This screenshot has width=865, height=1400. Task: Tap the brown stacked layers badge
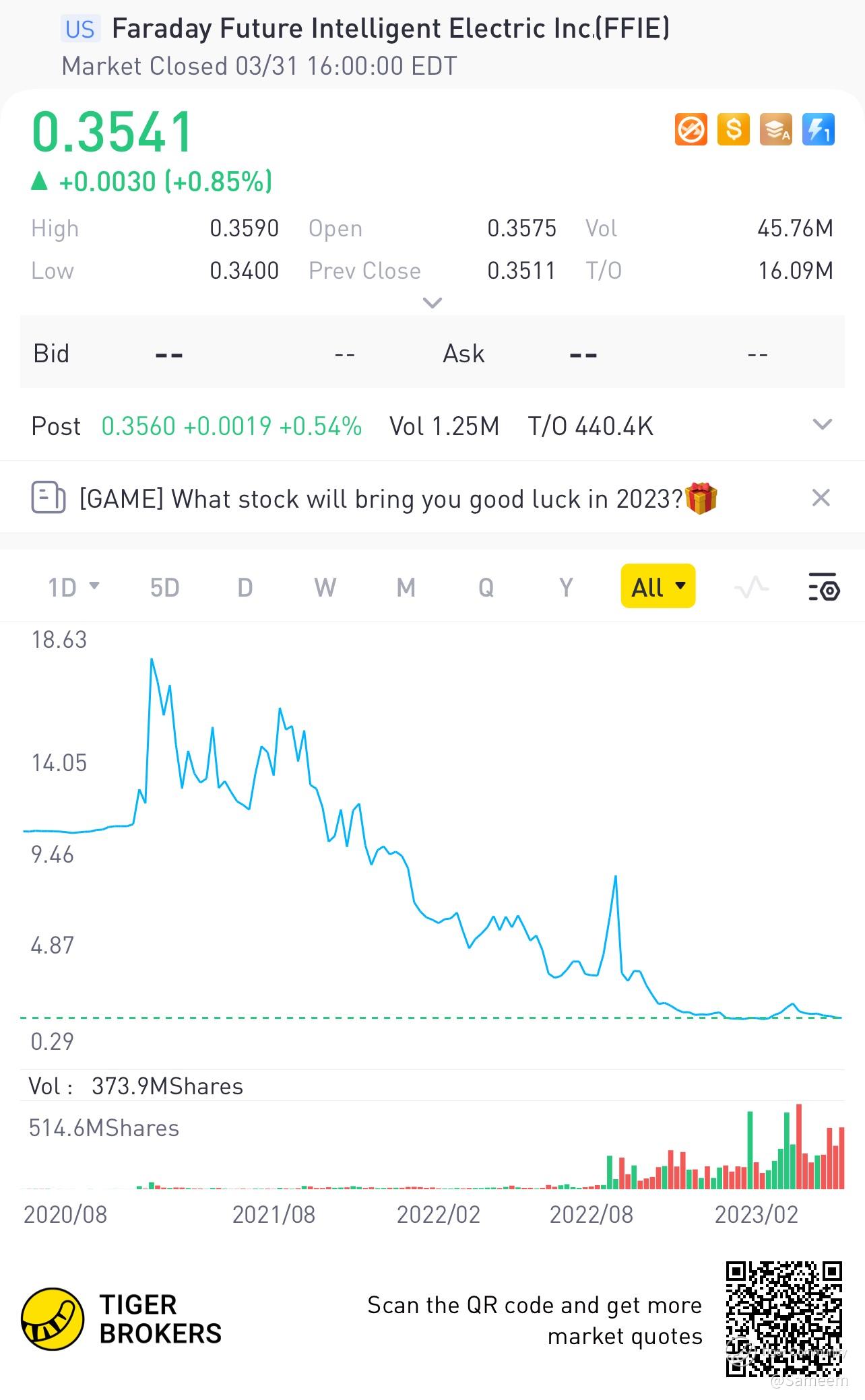pyautogui.click(x=775, y=129)
